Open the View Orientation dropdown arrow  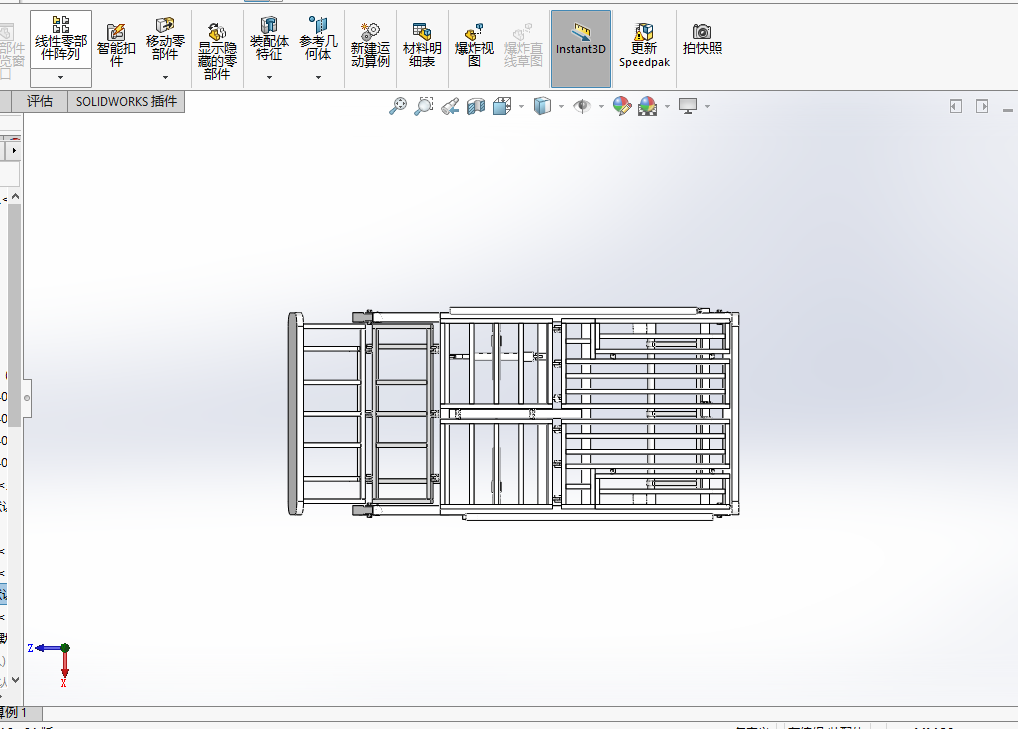(x=521, y=106)
